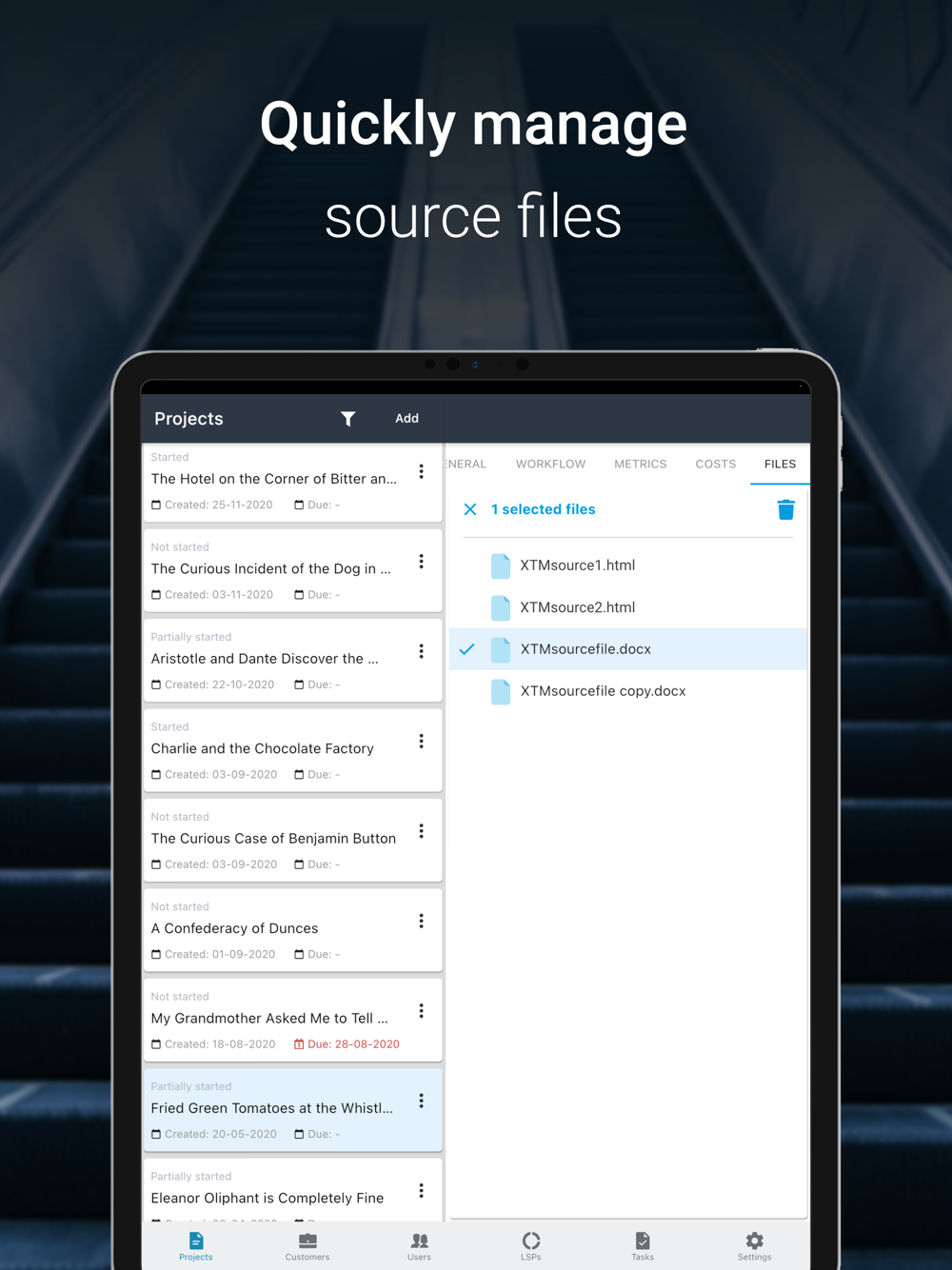This screenshot has width=952, height=1270.
Task: Open the project filter funnel icon
Action: coord(348,419)
